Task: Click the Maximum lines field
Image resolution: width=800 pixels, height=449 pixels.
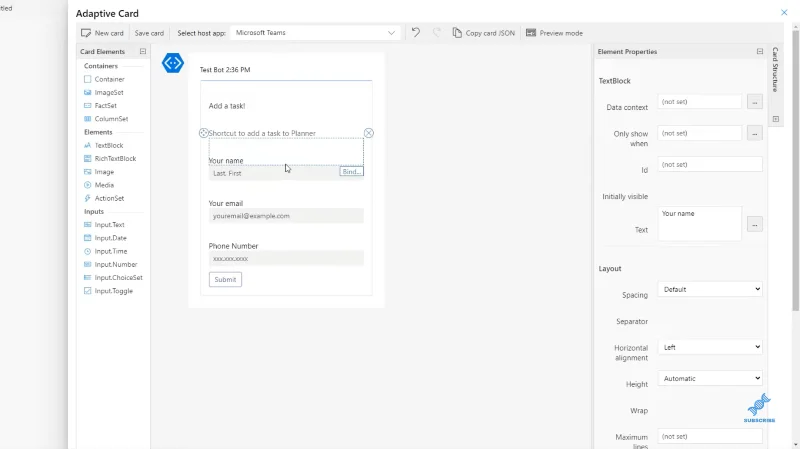Action: click(x=710, y=437)
